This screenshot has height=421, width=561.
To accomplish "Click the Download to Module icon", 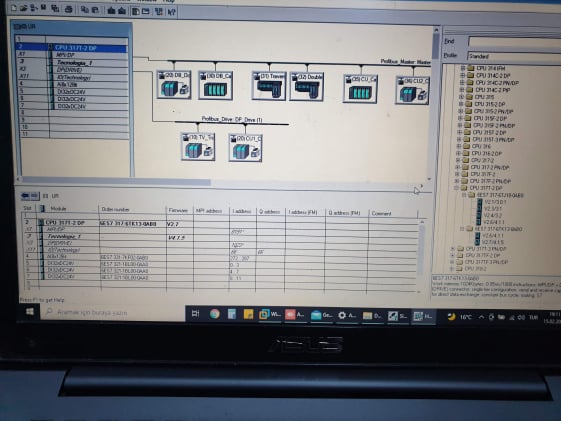I will pos(111,10).
